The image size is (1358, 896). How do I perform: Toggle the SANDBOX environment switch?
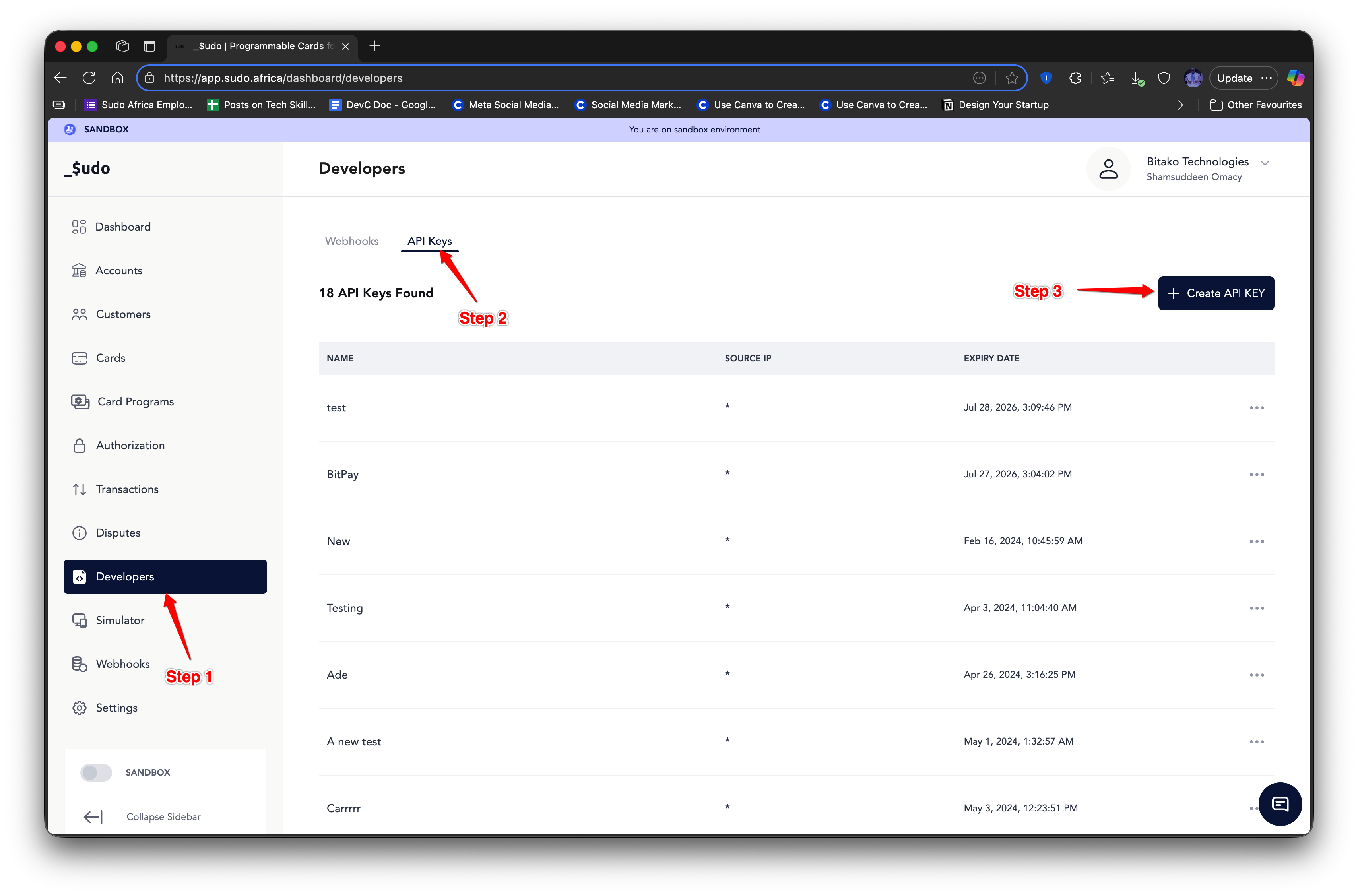point(96,772)
